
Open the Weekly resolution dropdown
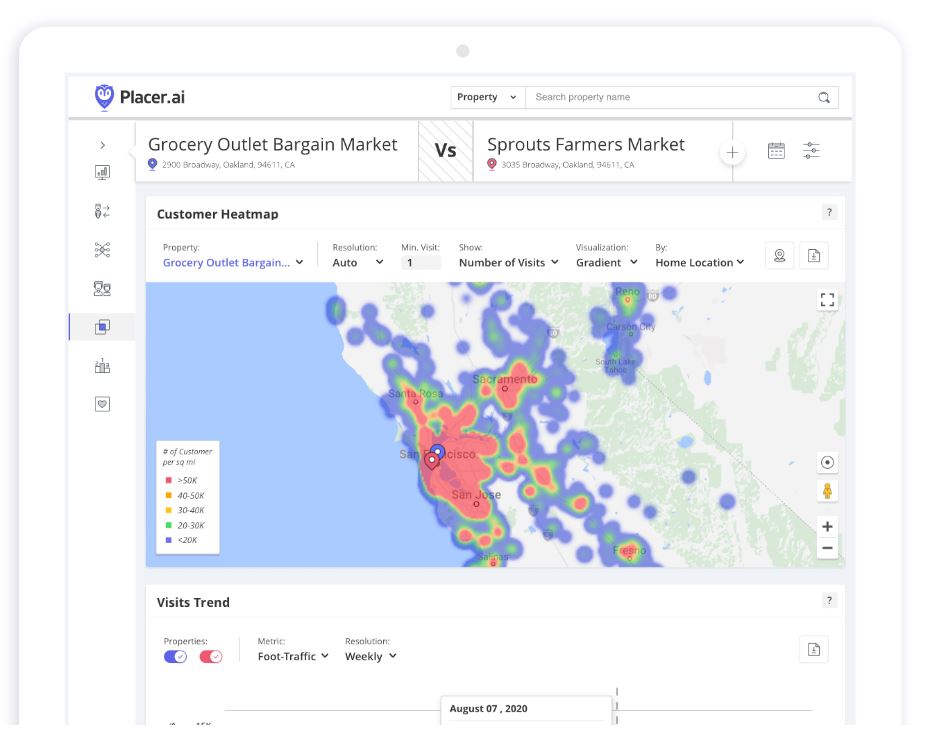[x=370, y=657]
